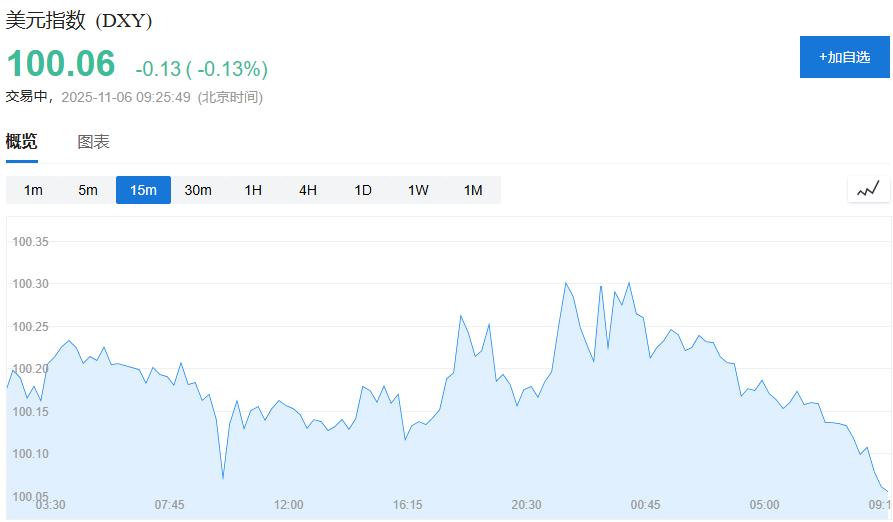This screenshot has width=893, height=522.
Task: Click the -0.13 (-0.13%) change value
Action: point(202,69)
